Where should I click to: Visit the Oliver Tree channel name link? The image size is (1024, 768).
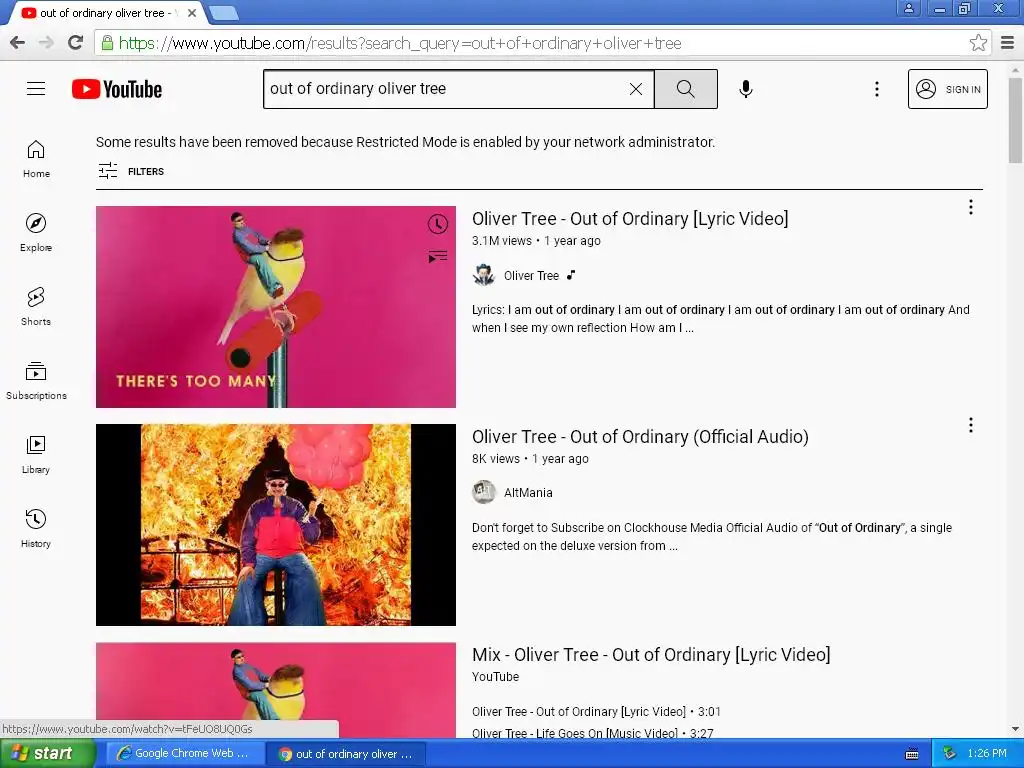tap(531, 276)
